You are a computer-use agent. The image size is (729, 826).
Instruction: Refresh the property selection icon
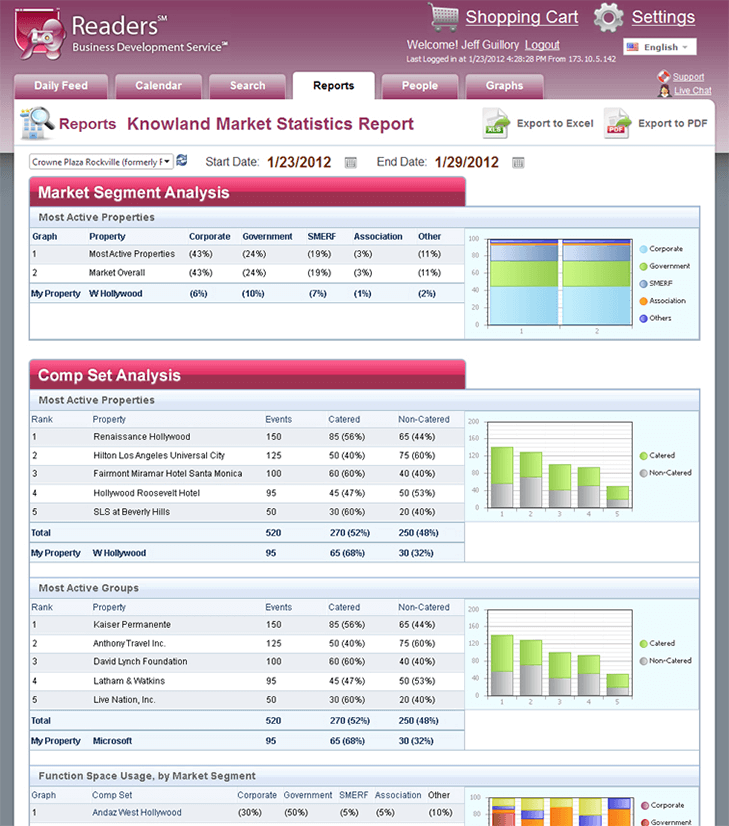pyautogui.click(x=182, y=160)
